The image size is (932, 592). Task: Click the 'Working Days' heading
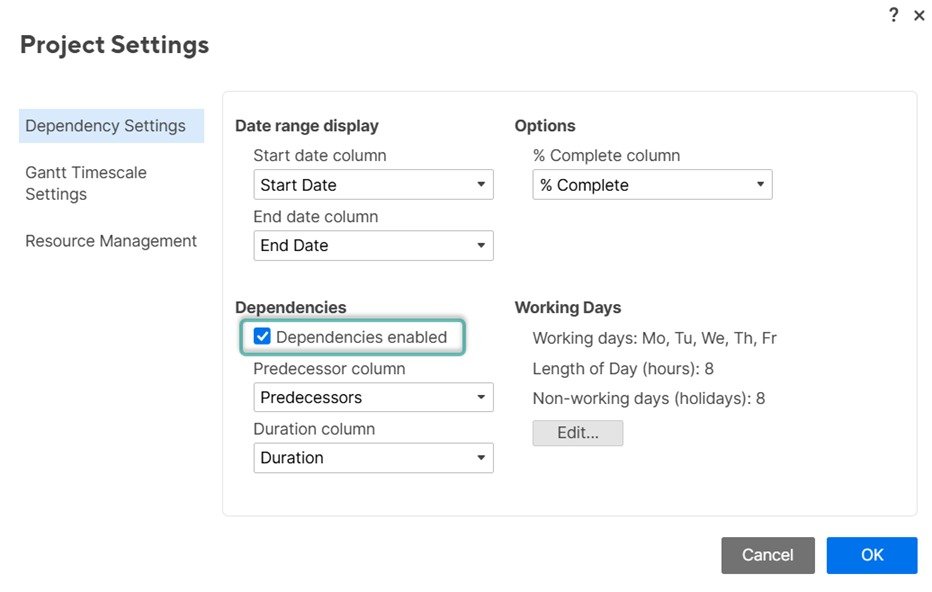tap(568, 307)
